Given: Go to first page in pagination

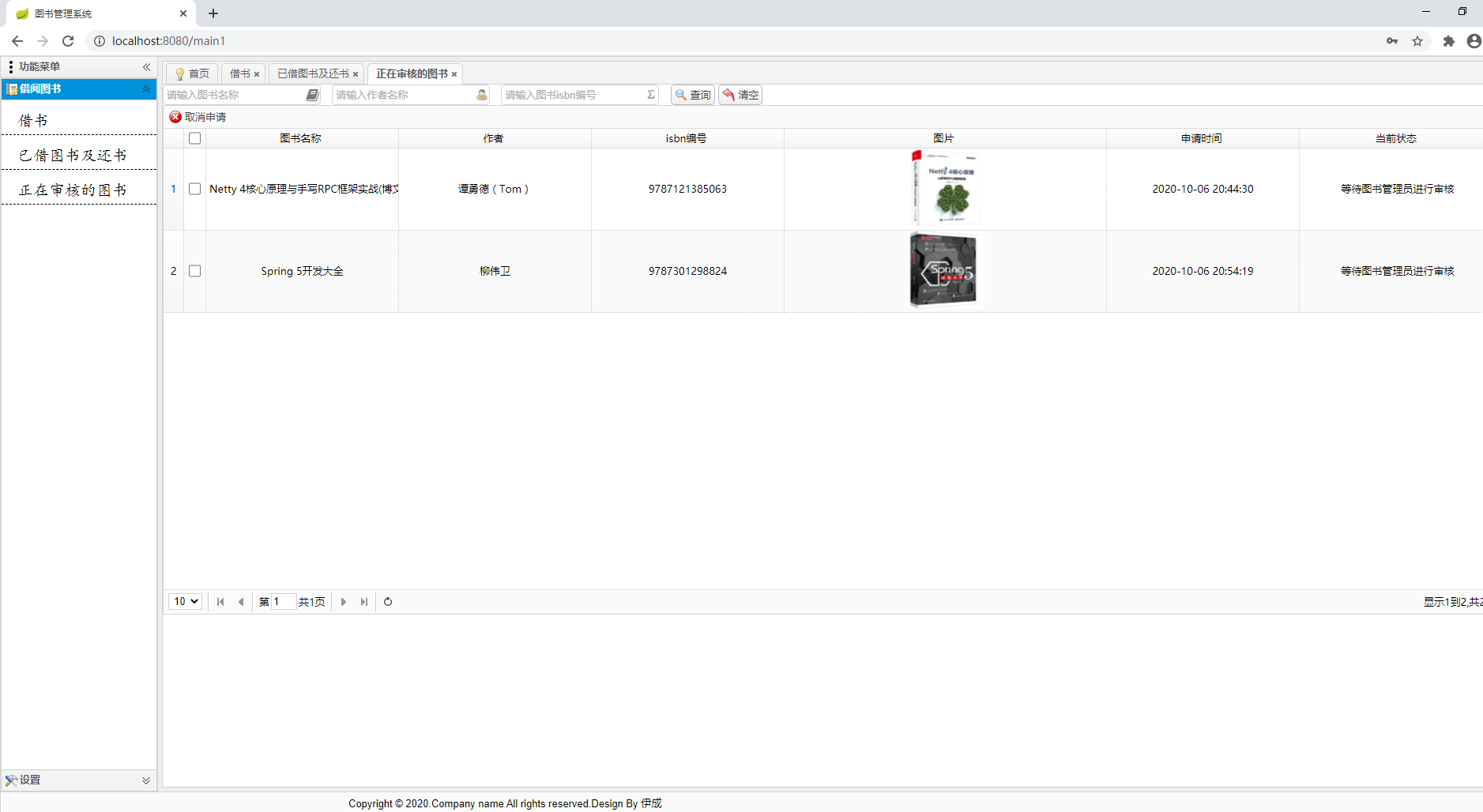Looking at the screenshot, I should (220, 602).
